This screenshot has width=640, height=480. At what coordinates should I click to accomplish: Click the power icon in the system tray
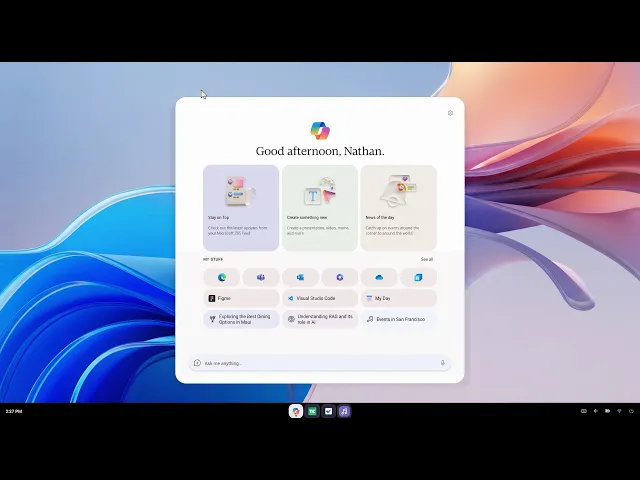(x=631, y=411)
